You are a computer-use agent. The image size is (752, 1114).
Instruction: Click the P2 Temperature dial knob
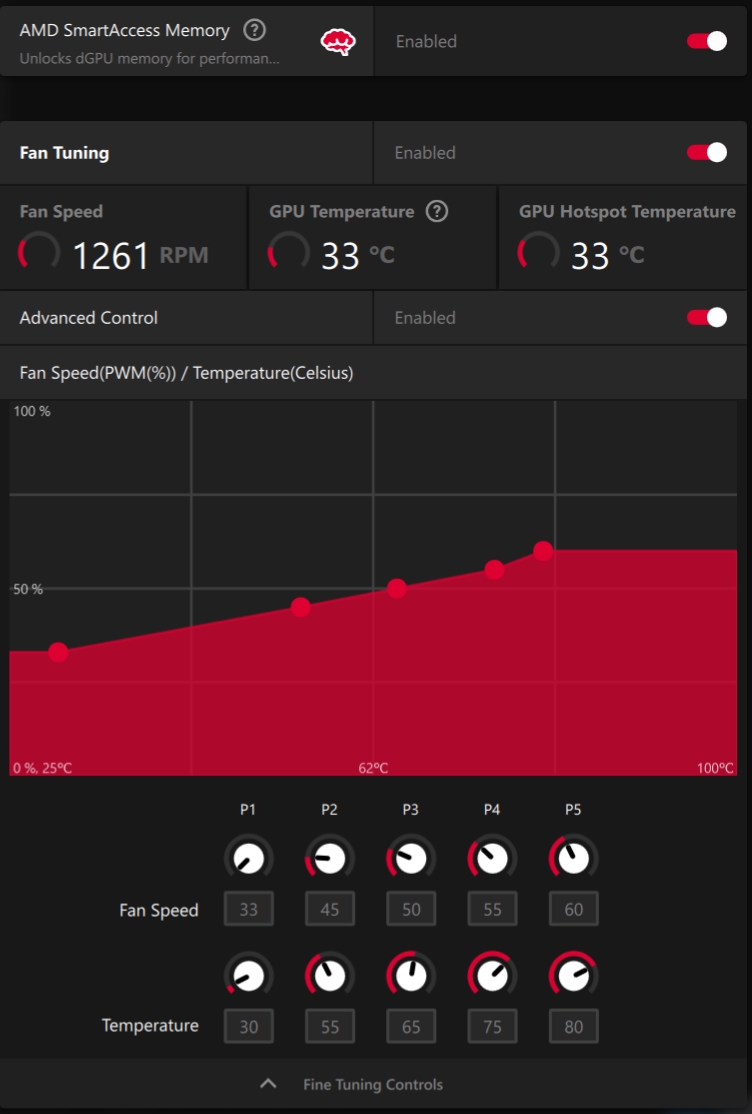[330, 975]
